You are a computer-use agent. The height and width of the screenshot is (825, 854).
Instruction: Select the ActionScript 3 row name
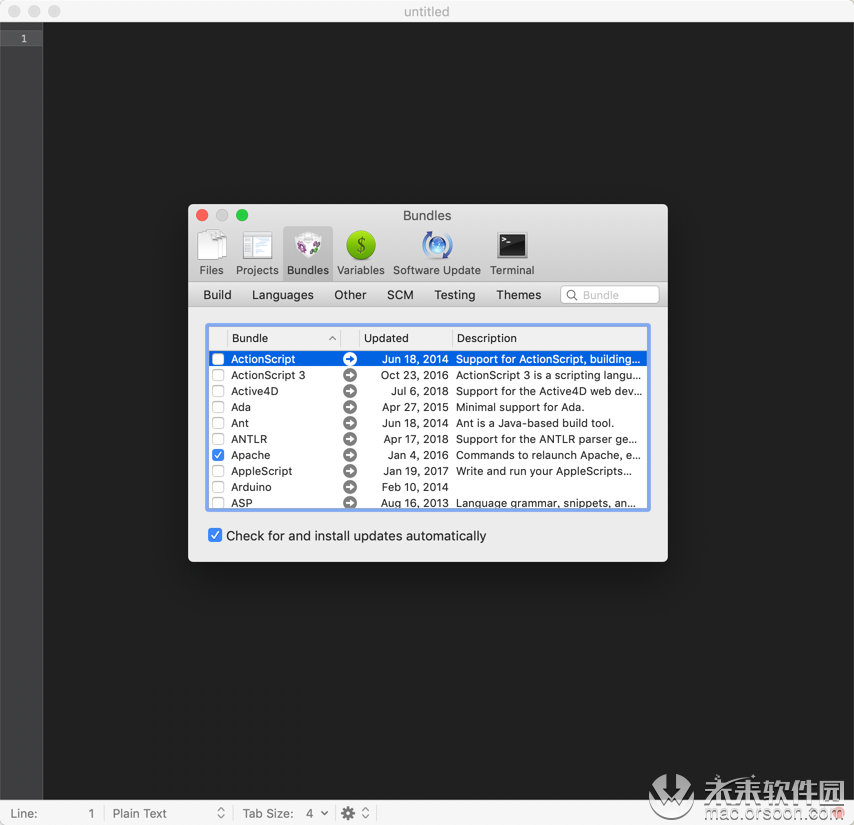[x=268, y=375]
